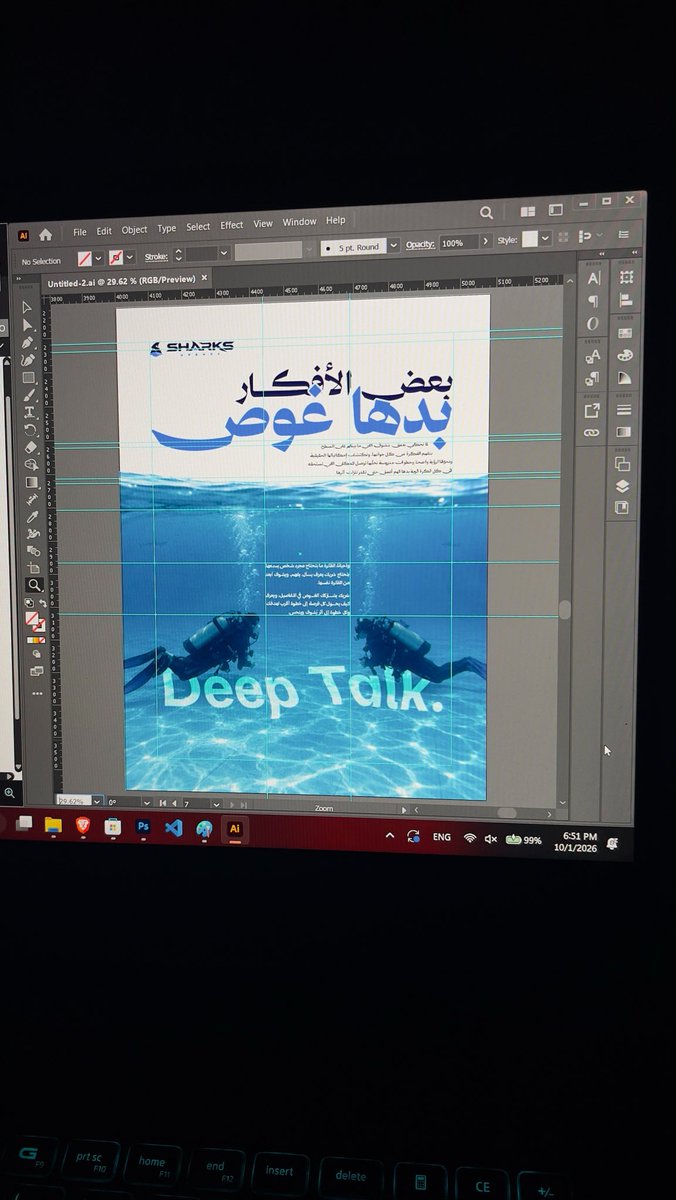Open the Help menu

(335, 220)
